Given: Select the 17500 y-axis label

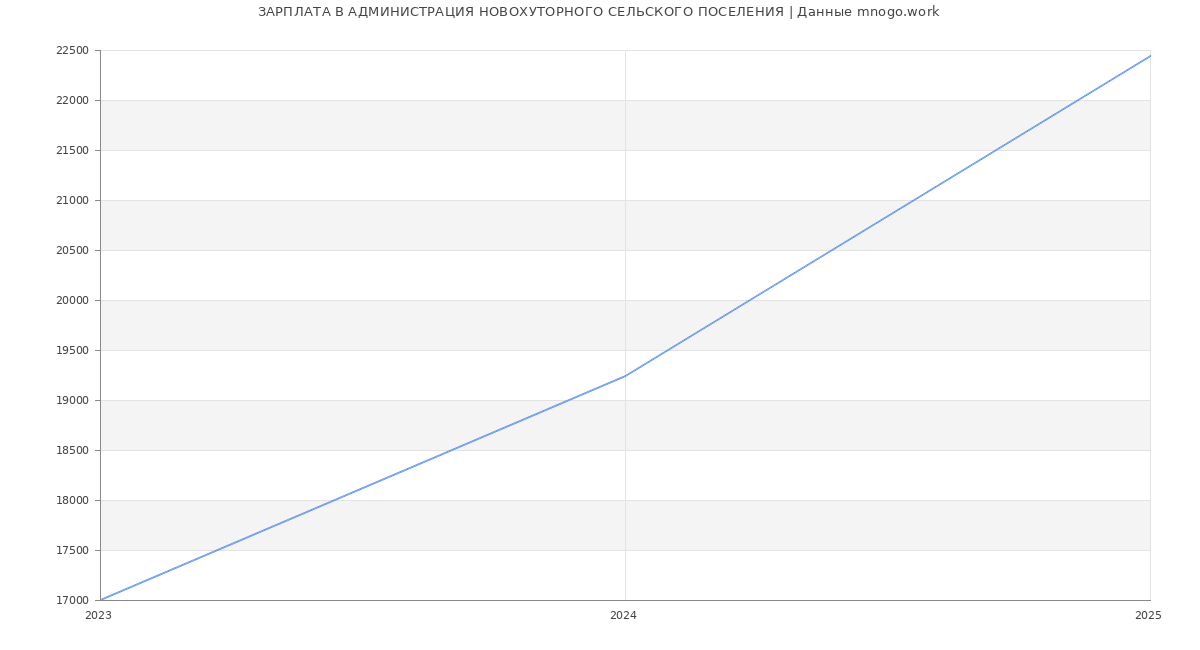Looking at the screenshot, I should click(x=72, y=550).
